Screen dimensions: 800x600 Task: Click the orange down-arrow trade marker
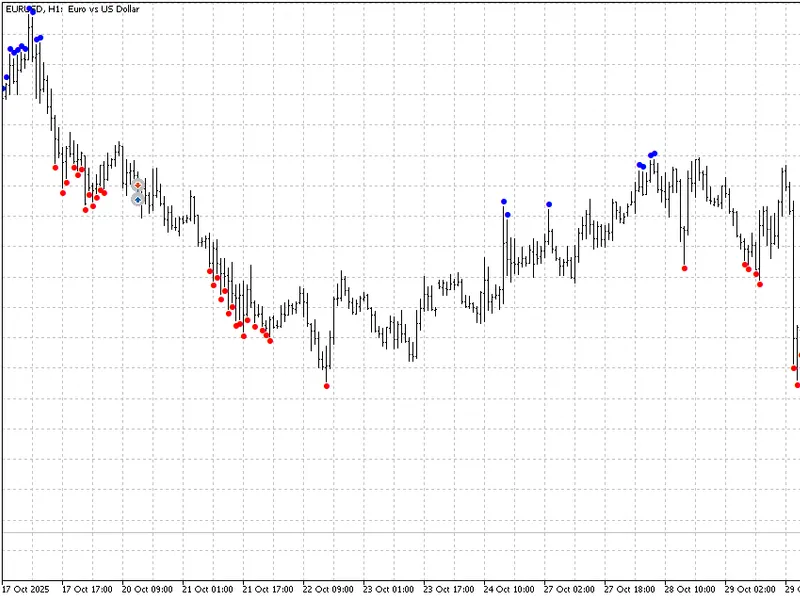138,185
